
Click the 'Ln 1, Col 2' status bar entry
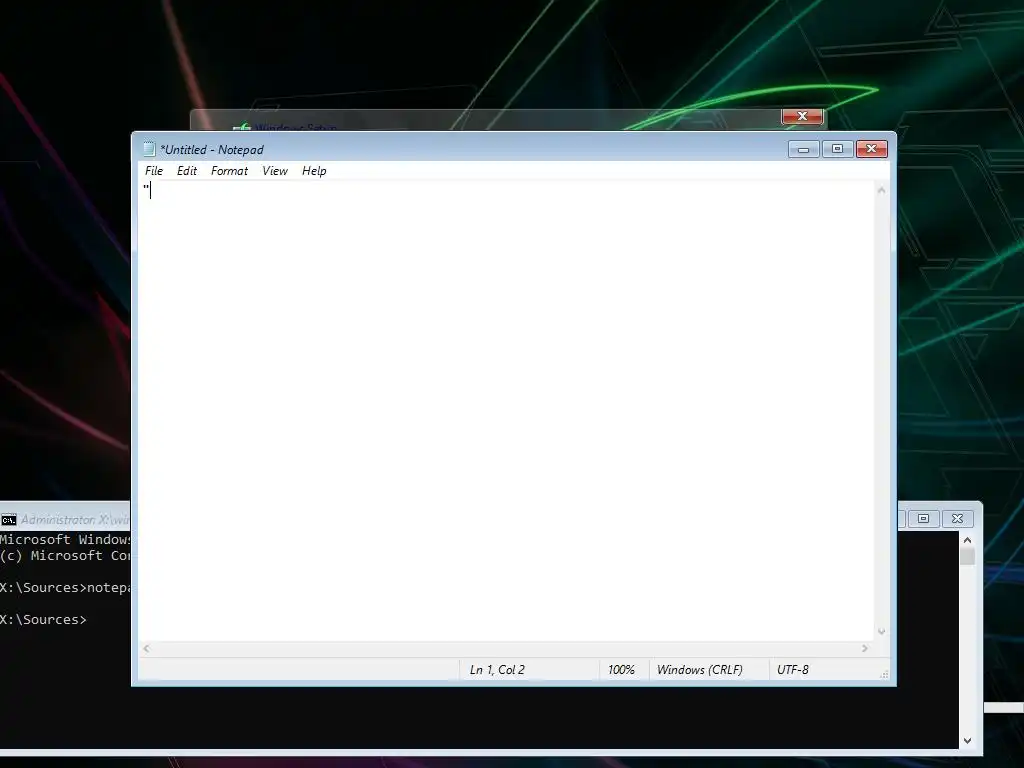497,670
